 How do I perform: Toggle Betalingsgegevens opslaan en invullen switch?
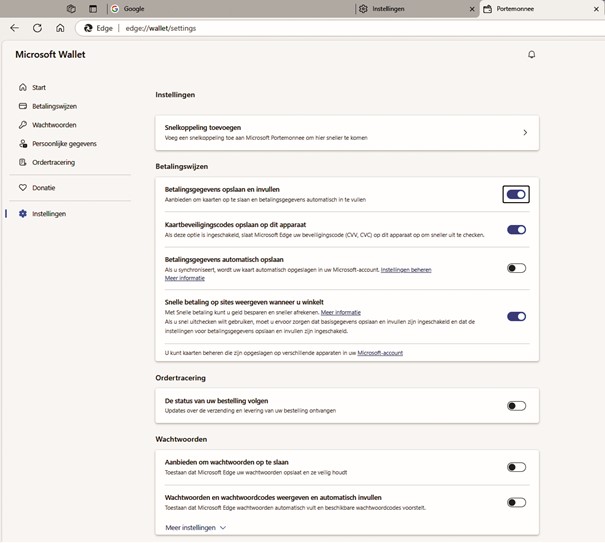[x=516, y=194]
